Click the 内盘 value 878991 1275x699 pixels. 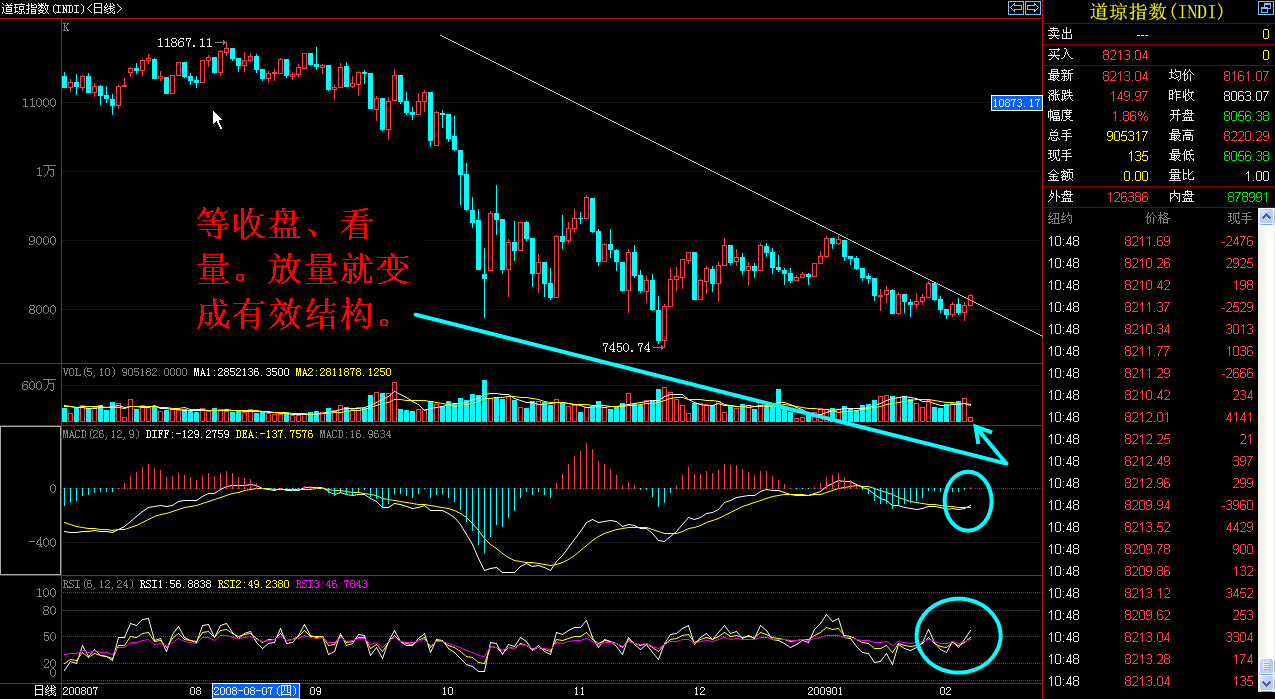click(1246, 197)
